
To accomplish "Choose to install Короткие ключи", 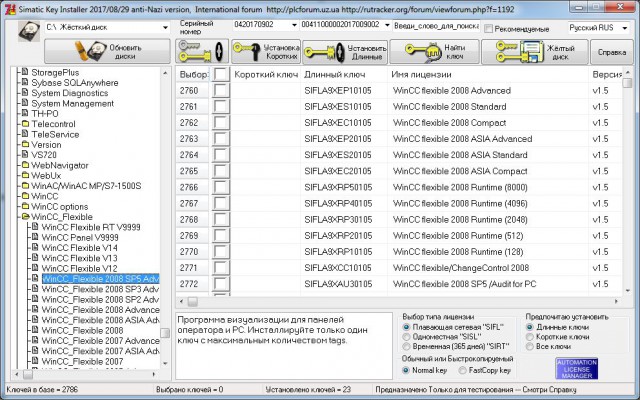I will click(x=530, y=337).
